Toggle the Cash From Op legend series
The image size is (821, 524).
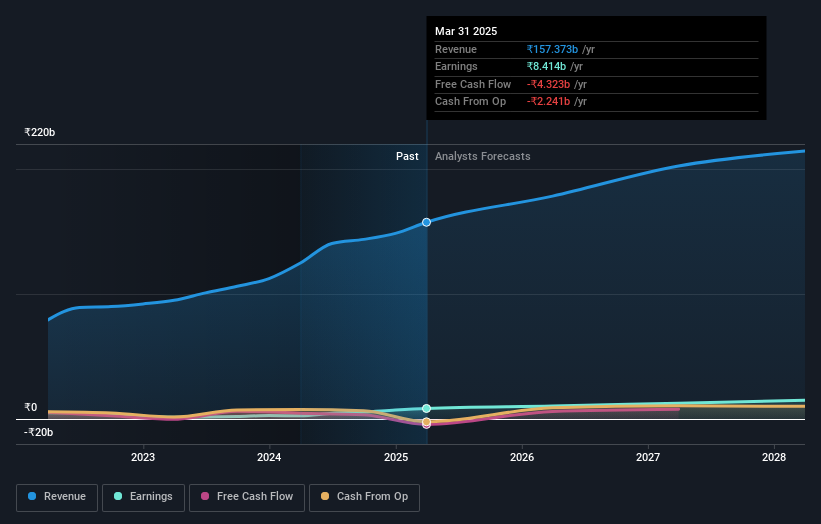pyautogui.click(x=364, y=497)
